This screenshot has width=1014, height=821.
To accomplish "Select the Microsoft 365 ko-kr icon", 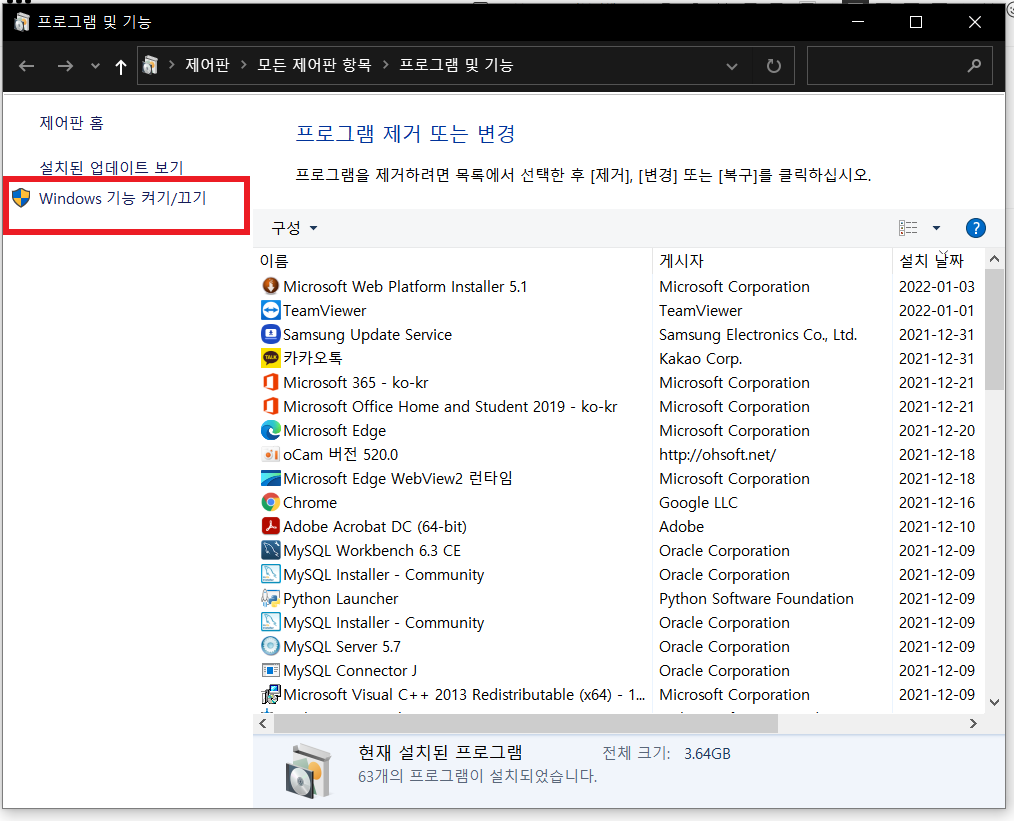I will pyautogui.click(x=270, y=382).
